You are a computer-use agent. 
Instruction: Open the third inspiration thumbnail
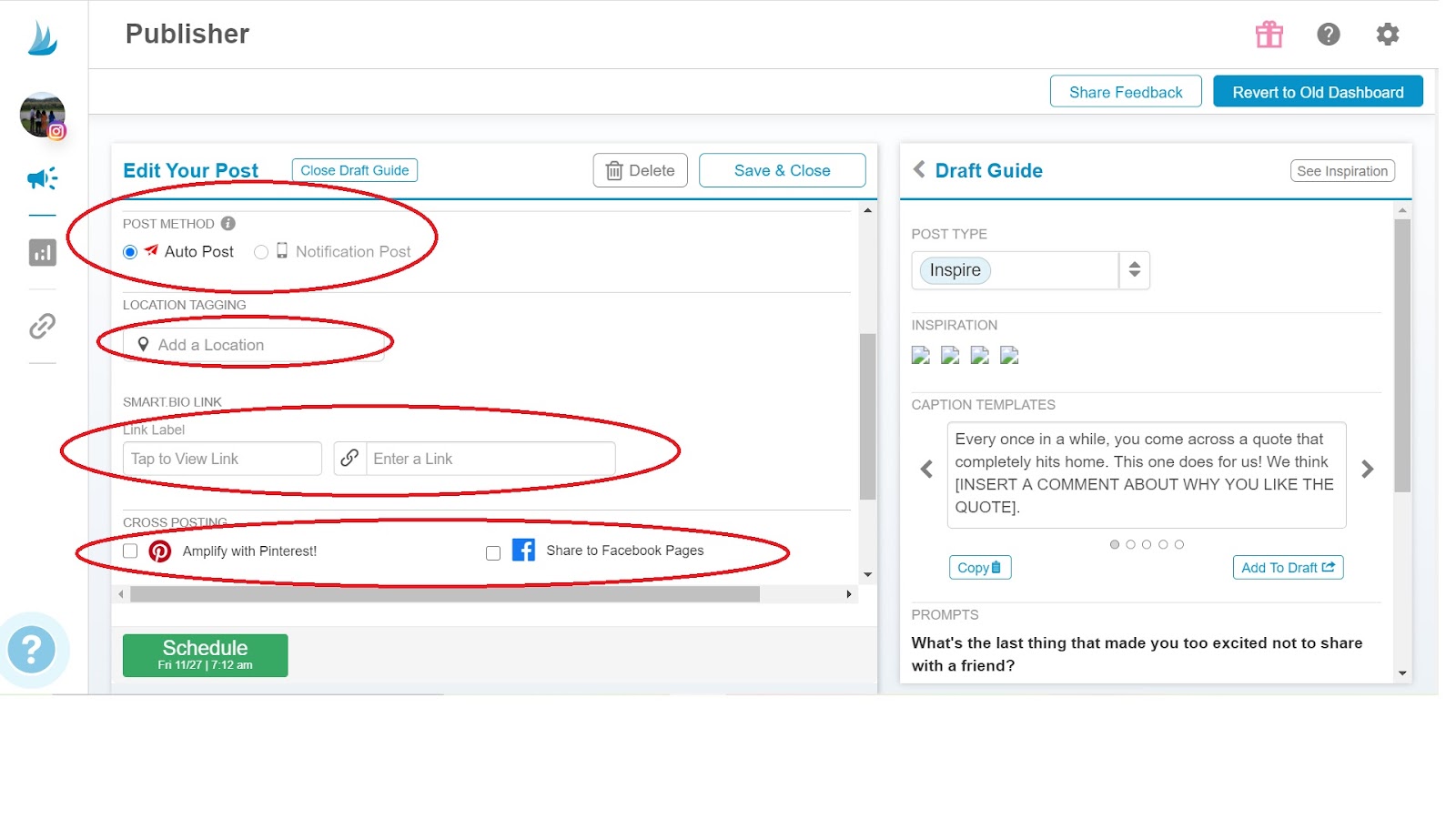980,355
